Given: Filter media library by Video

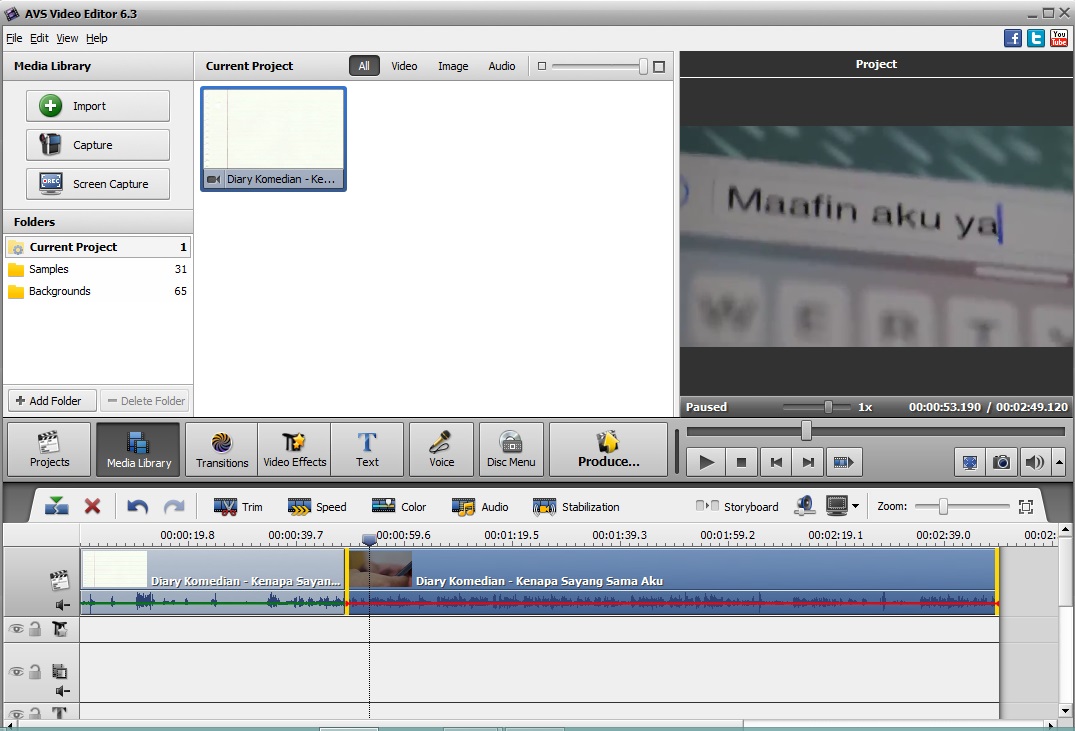Looking at the screenshot, I should pyautogui.click(x=404, y=66).
